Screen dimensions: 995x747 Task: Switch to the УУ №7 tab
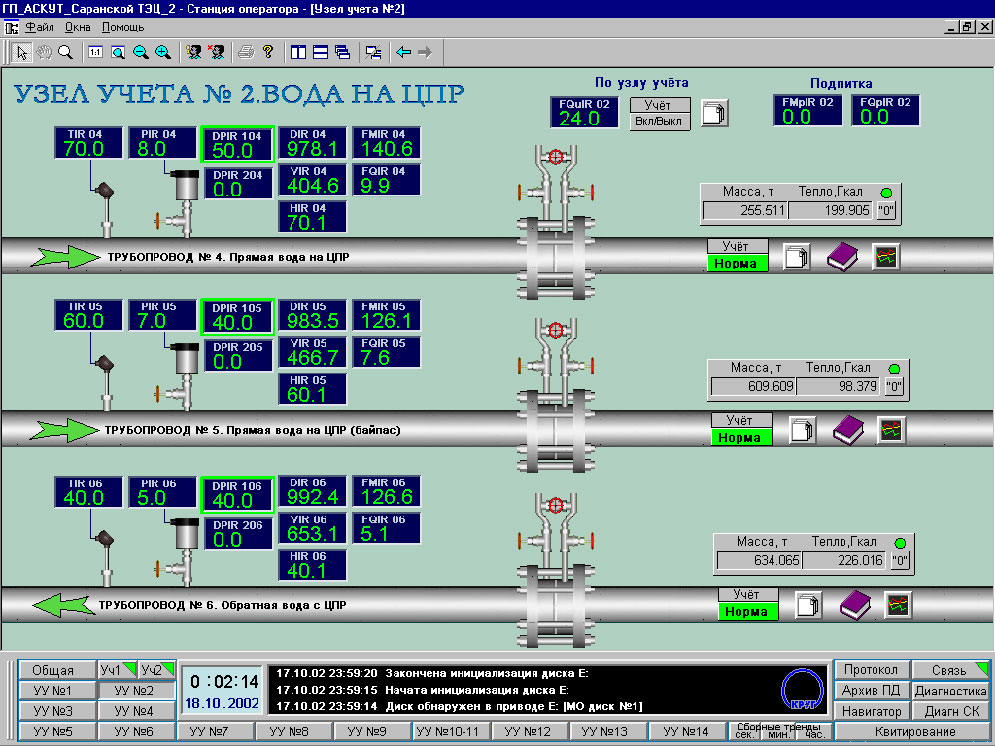215,732
